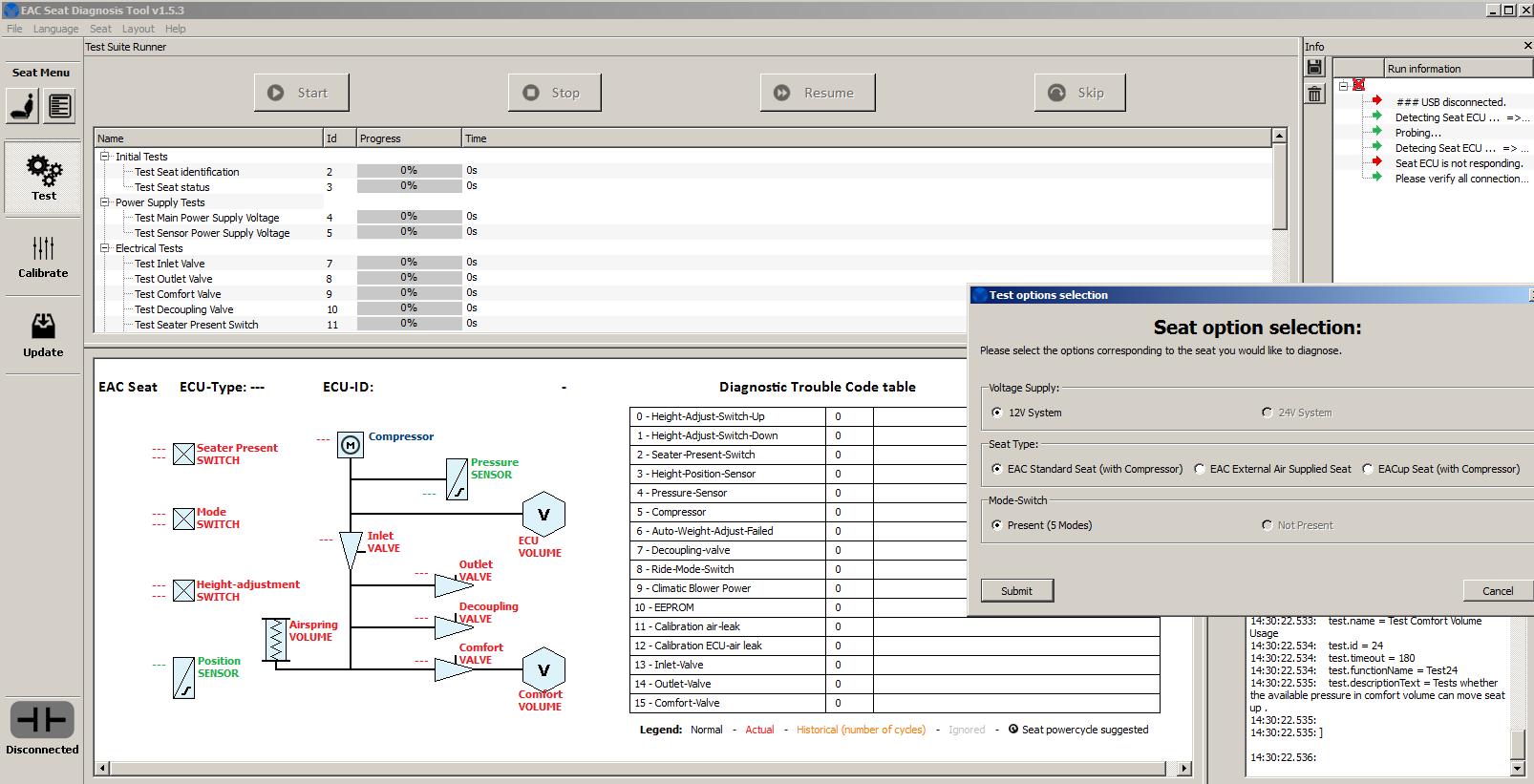Open the Layout menu
Viewport: 1534px width, 784px height.
138,29
